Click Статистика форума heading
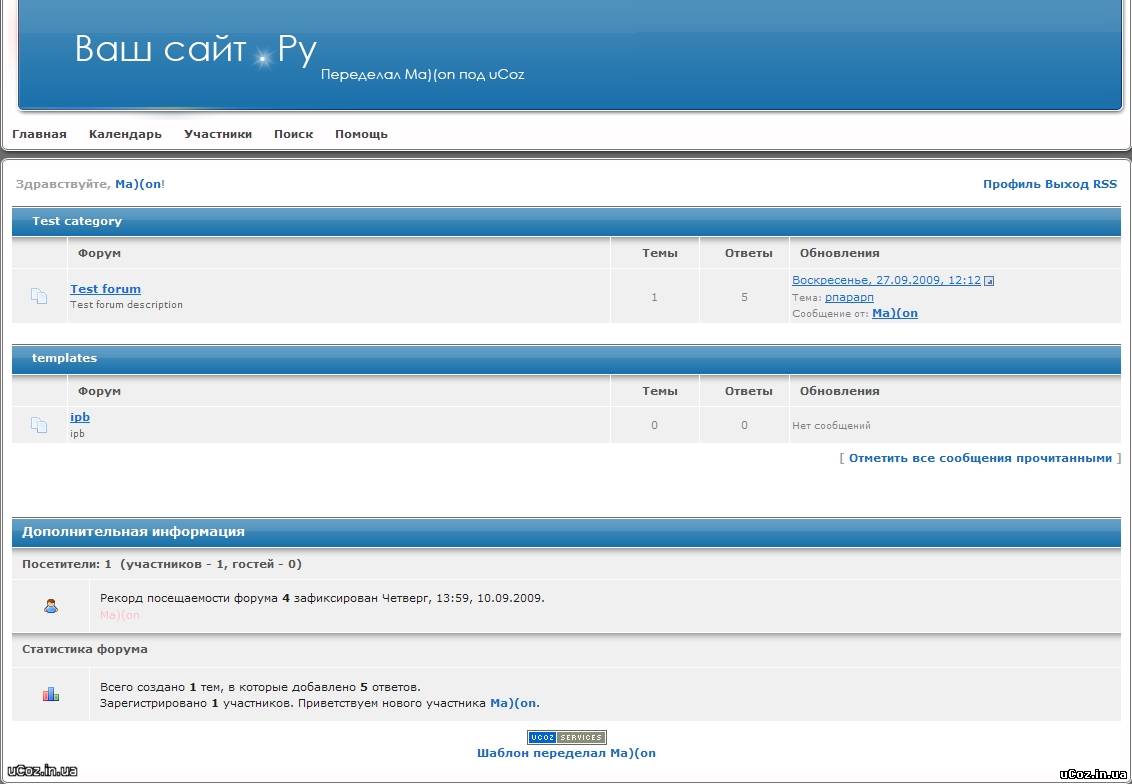 point(85,649)
